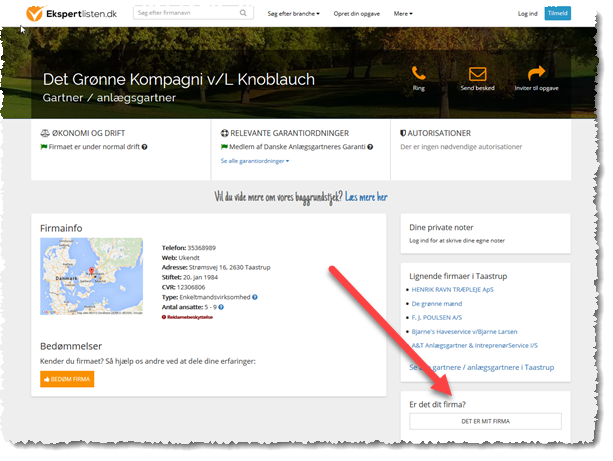The height and width of the screenshot is (461, 613).
Task: Open the Søg efter branche dropdown
Action: [x=294, y=14]
